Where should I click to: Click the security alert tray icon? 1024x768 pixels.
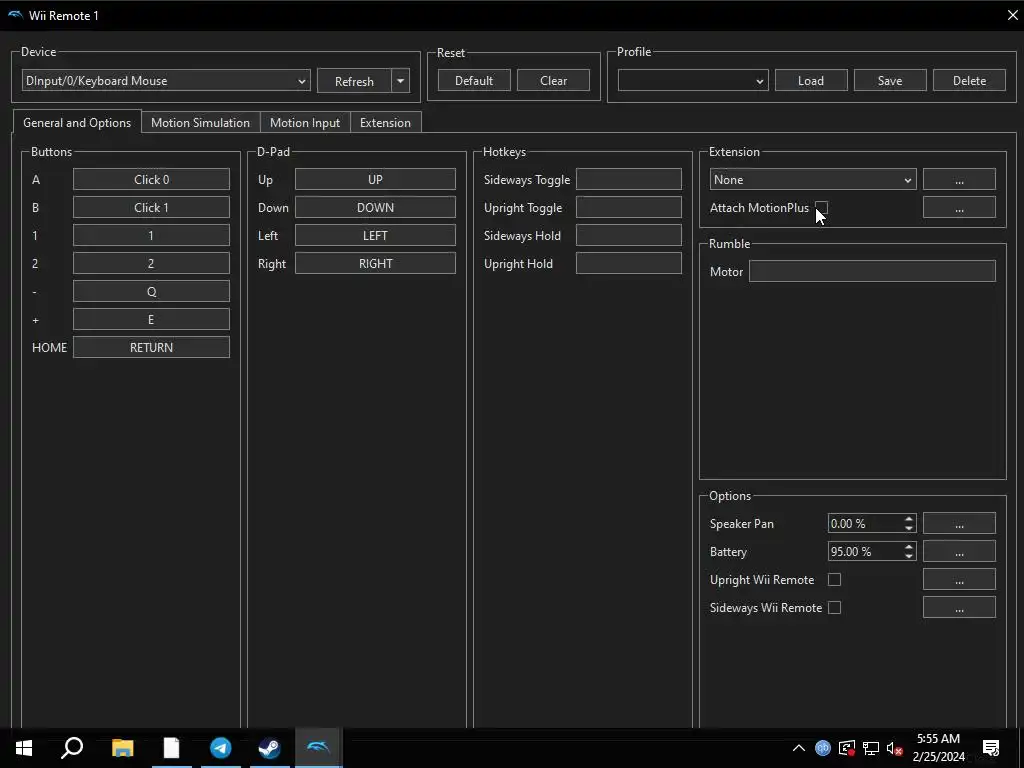pyautogui.click(x=847, y=748)
